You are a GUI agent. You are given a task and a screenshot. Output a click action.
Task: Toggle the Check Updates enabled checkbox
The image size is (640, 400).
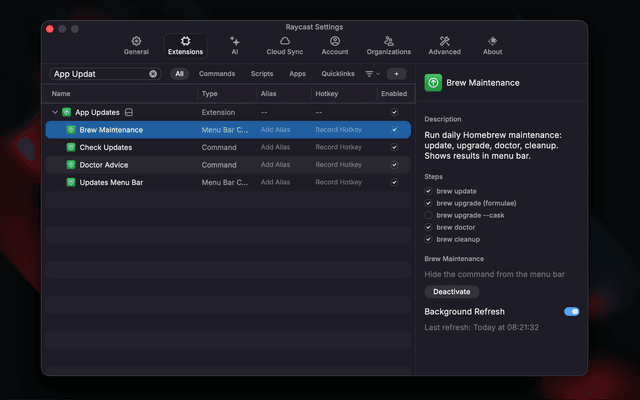394,147
